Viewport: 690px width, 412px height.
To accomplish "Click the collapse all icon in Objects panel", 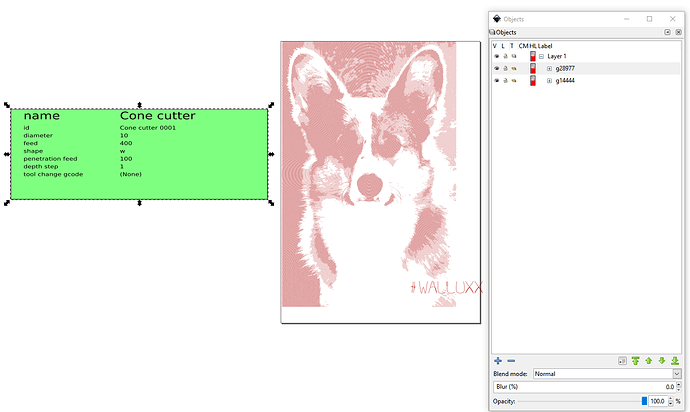I will (622, 360).
